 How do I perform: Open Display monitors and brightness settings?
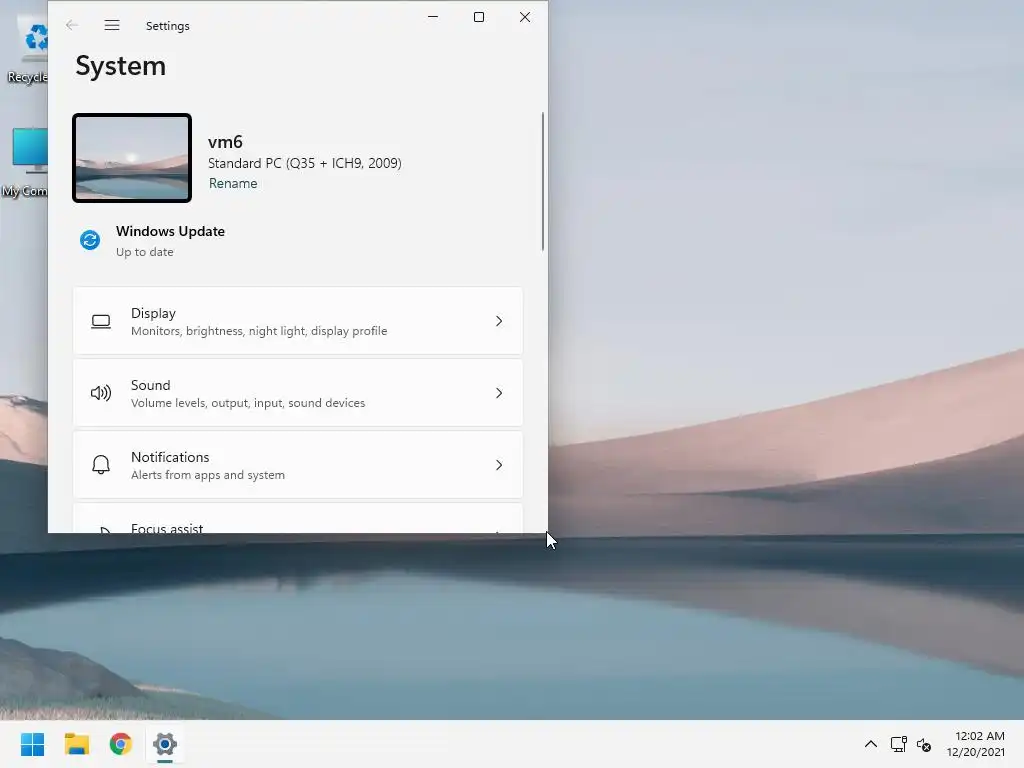coord(298,321)
